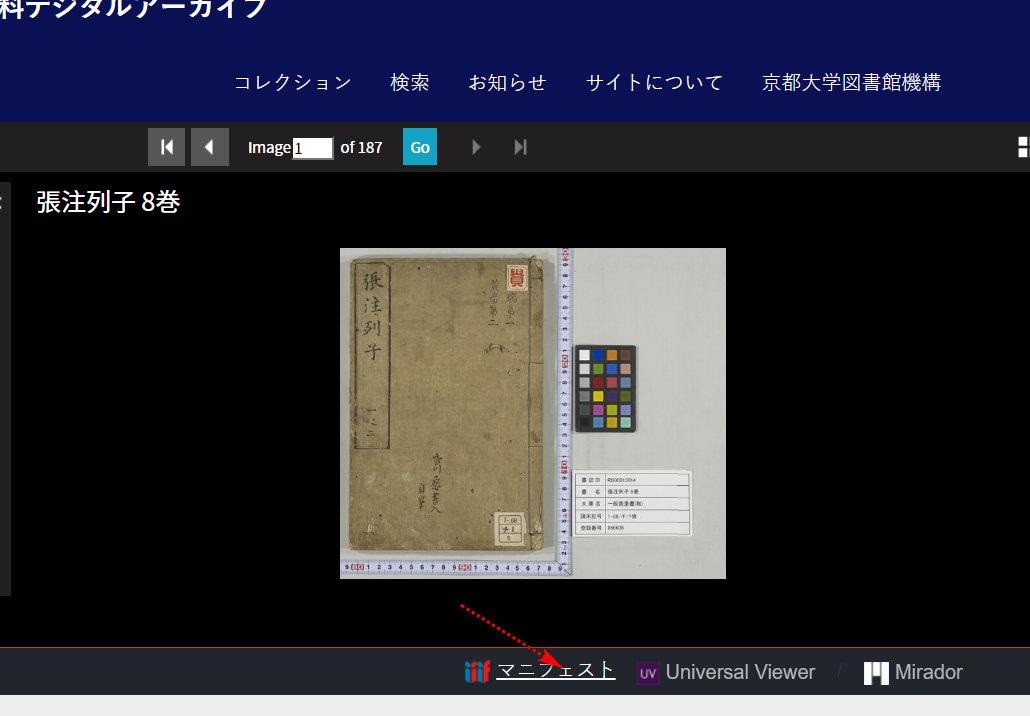
Task: Click the デジタルアーカイブ site title header
Action: 133,8
